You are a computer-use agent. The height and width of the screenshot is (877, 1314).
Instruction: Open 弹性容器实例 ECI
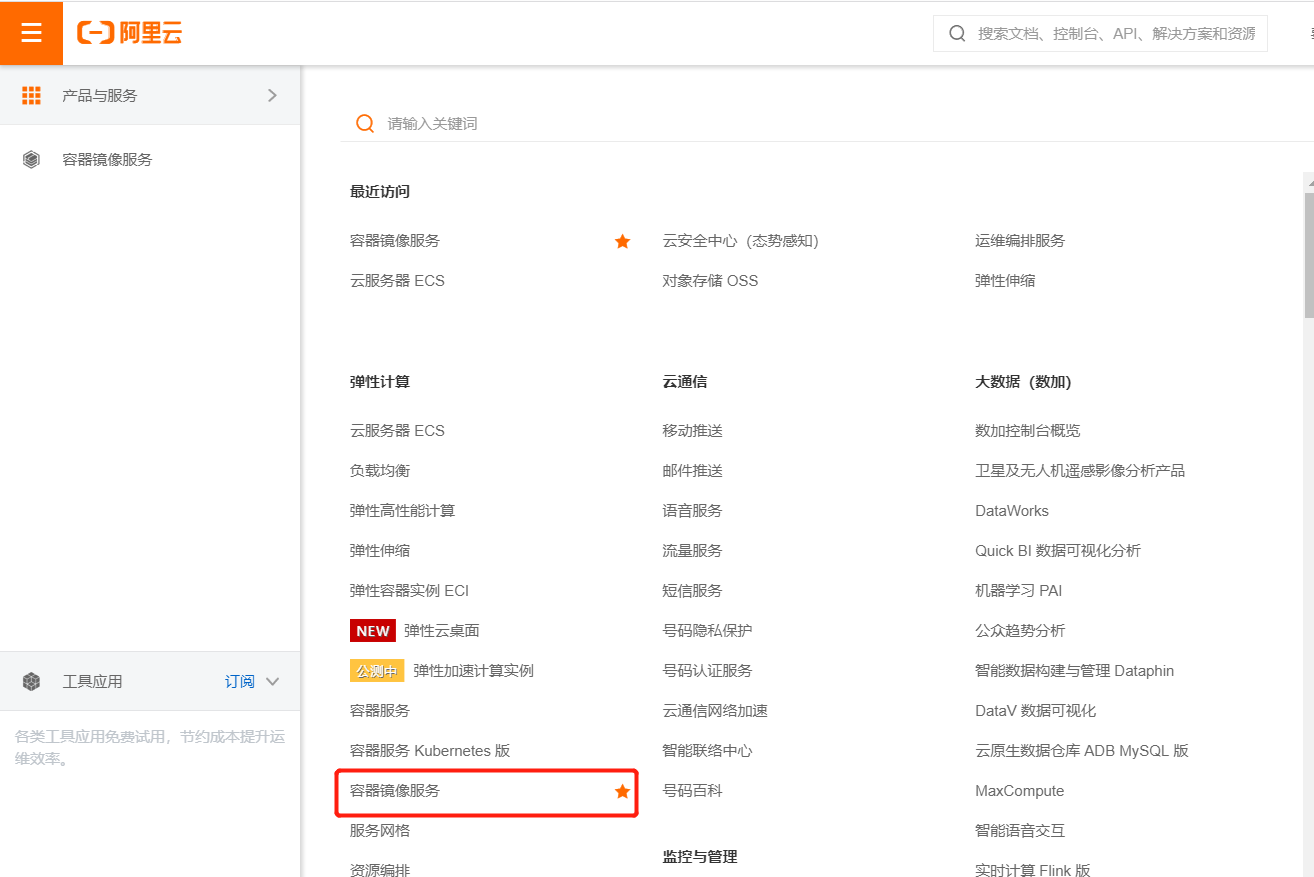pos(409,591)
